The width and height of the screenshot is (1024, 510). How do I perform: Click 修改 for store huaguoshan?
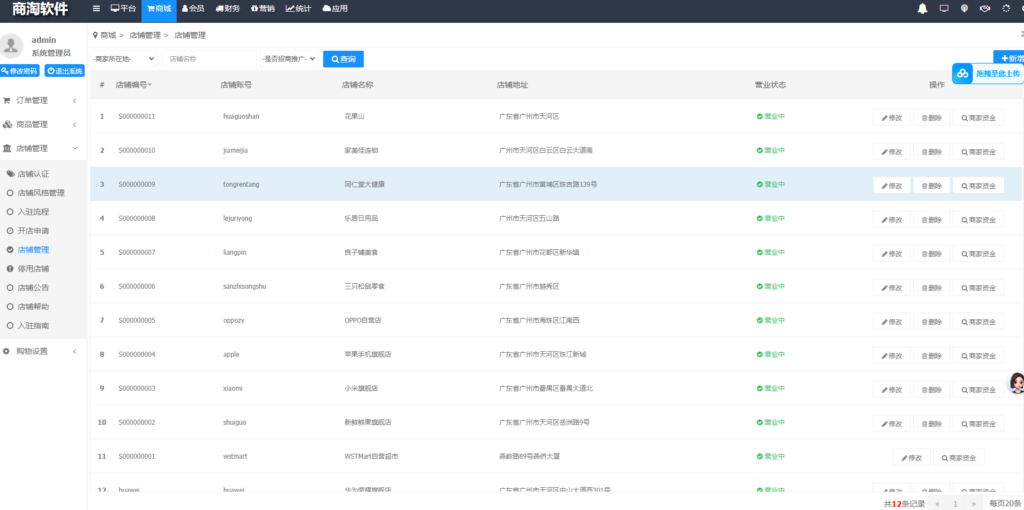[891, 117]
